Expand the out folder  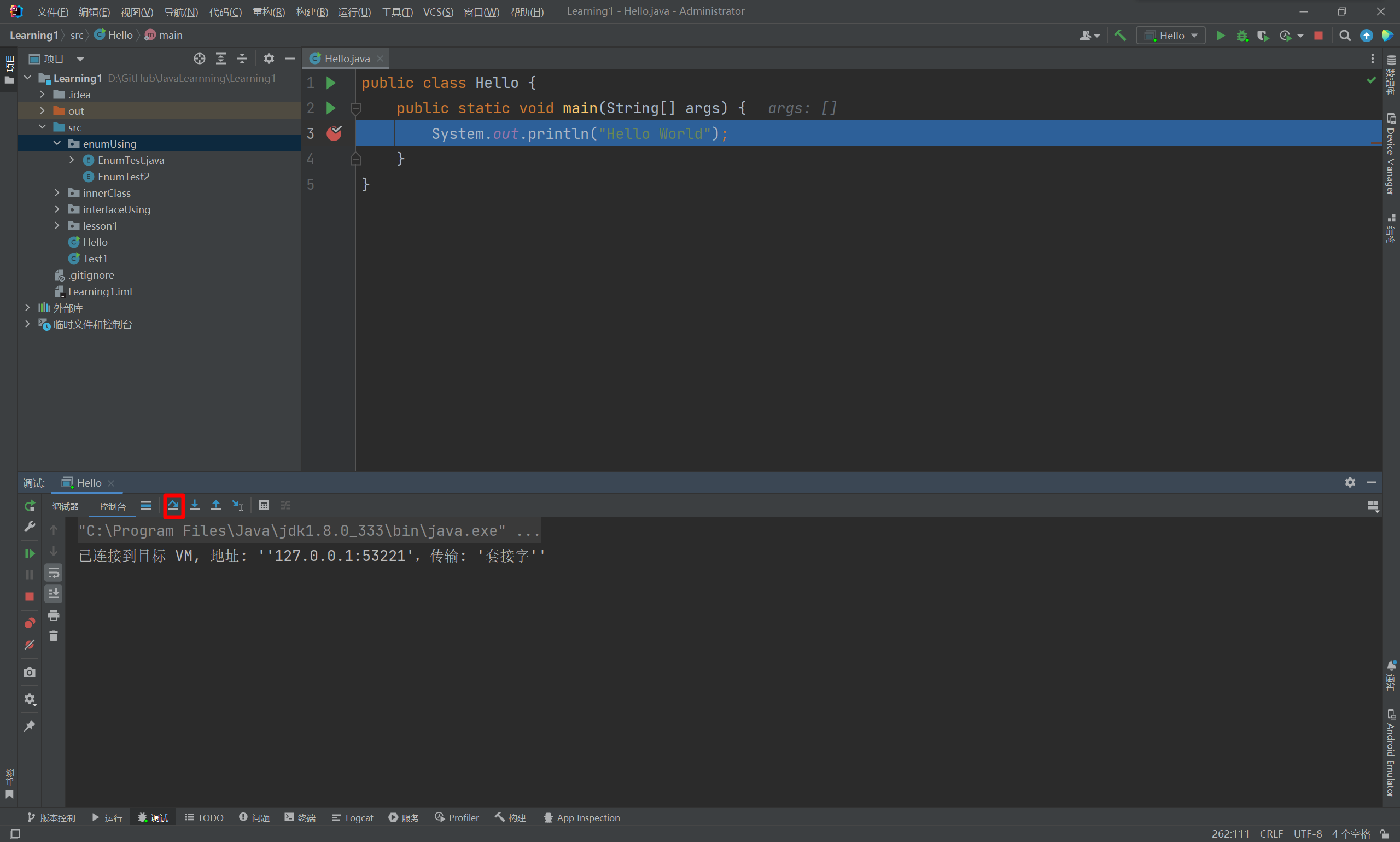pyautogui.click(x=42, y=110)
